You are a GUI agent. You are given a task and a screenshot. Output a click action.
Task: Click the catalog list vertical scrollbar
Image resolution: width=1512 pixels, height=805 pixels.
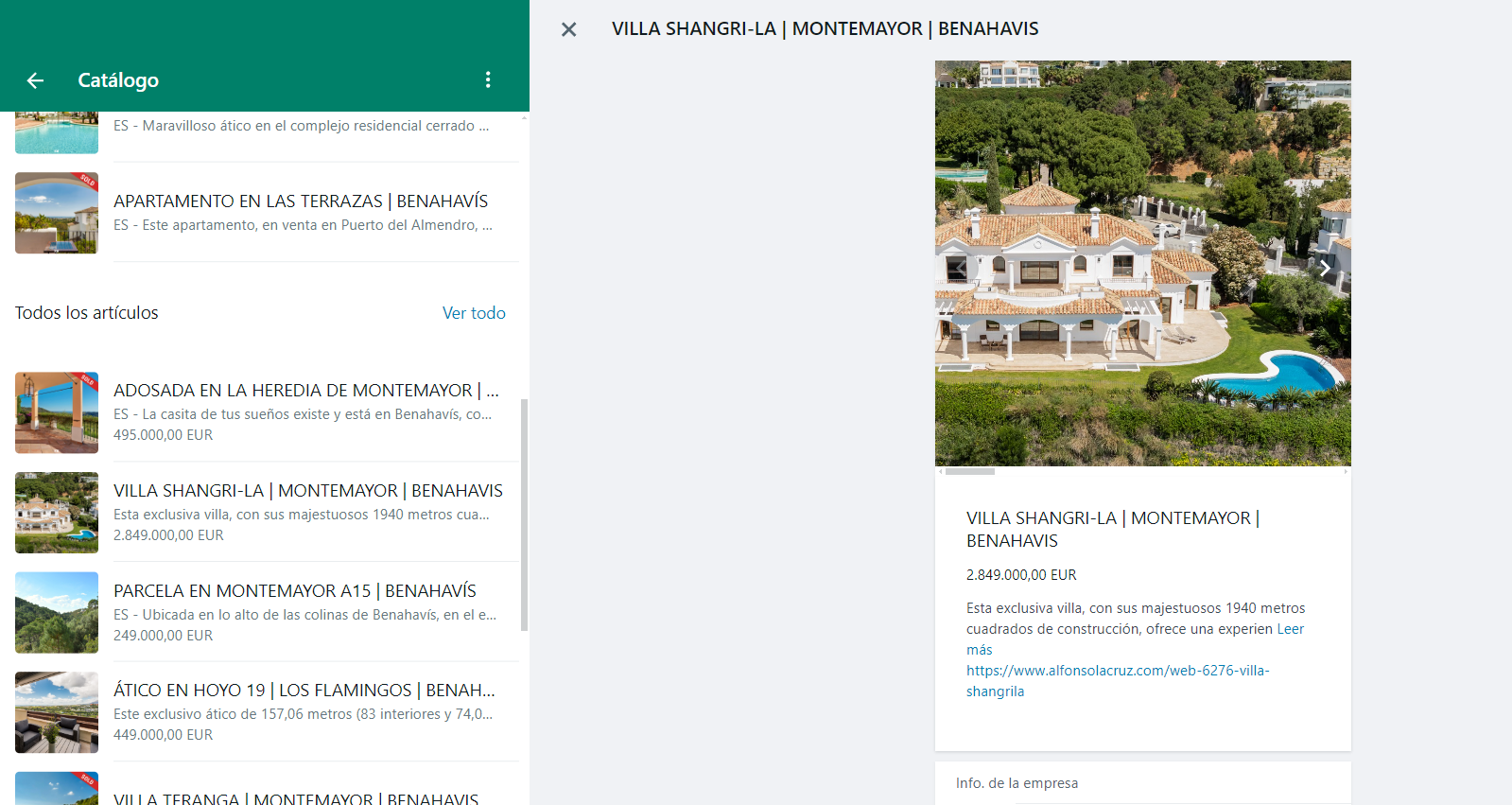click(x=524, y=516)
